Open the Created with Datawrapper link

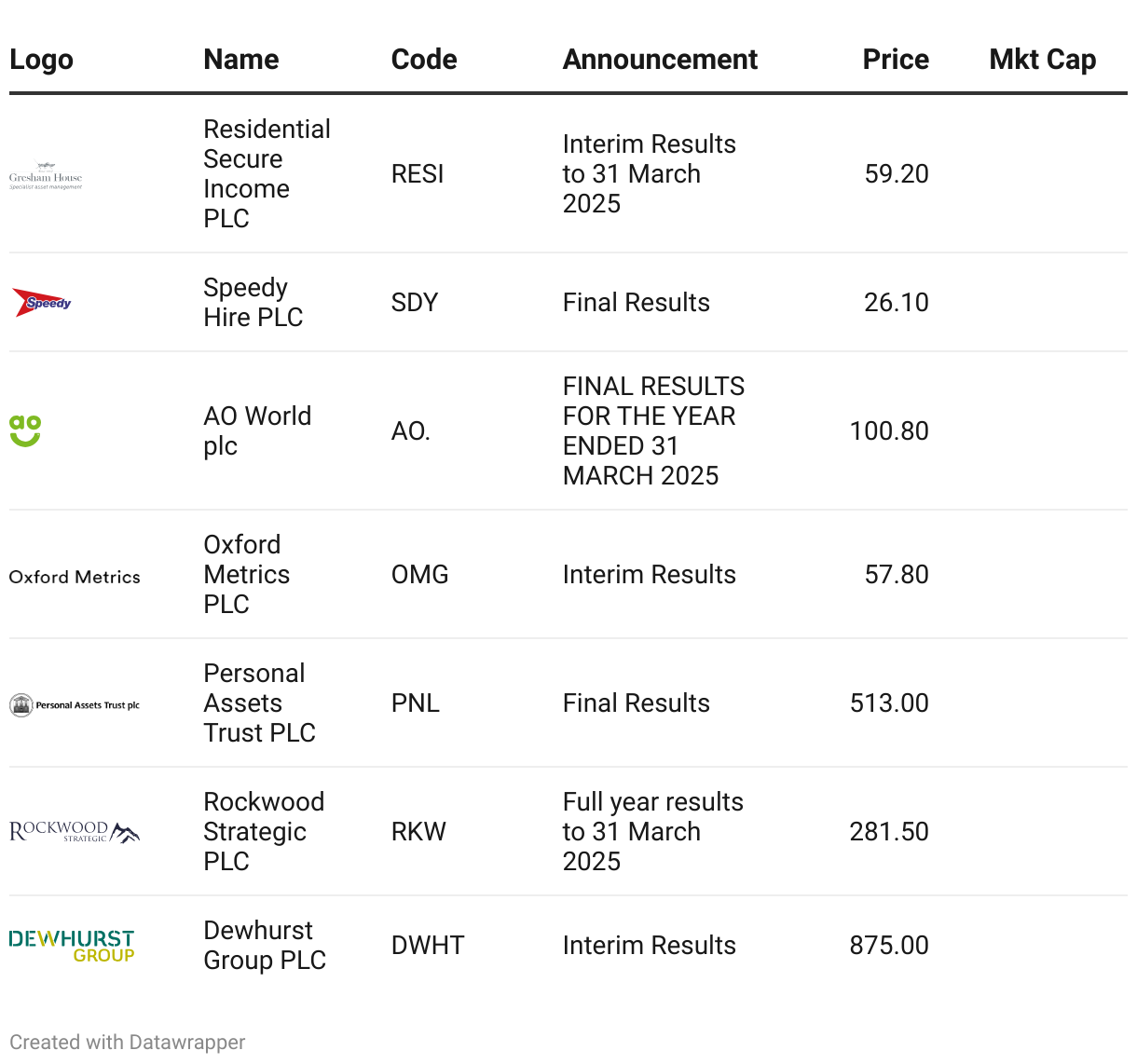(x=128, y=1042)
